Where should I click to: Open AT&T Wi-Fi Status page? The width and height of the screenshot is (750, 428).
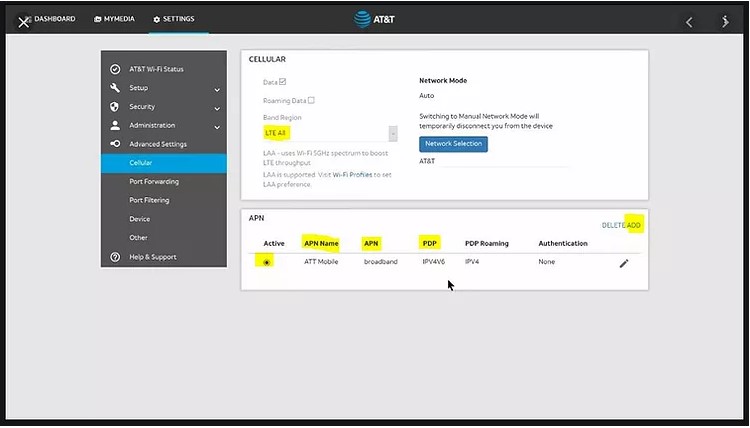coord(156,69)
